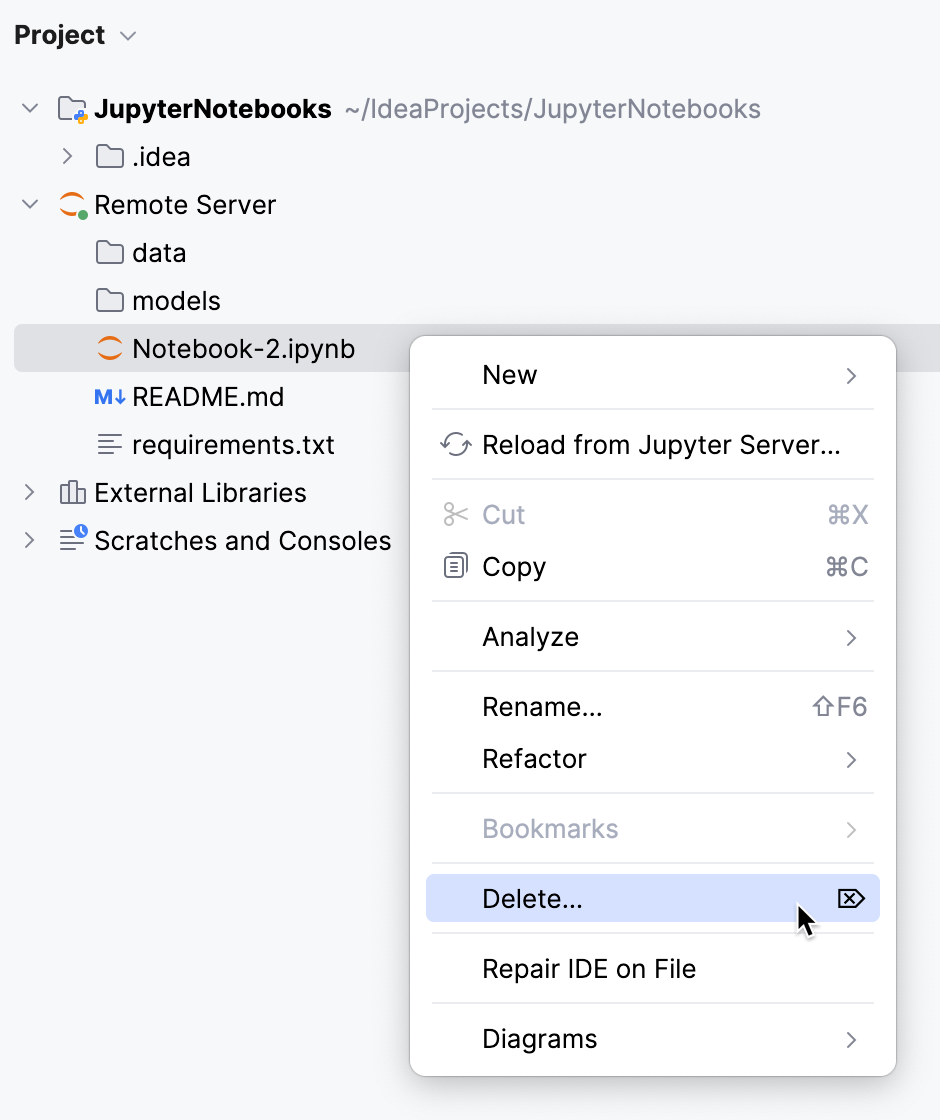Viewport: 940px width, 1120px height.
Task: Click the scissors icon next to Cut
Action: pos(455,514)
